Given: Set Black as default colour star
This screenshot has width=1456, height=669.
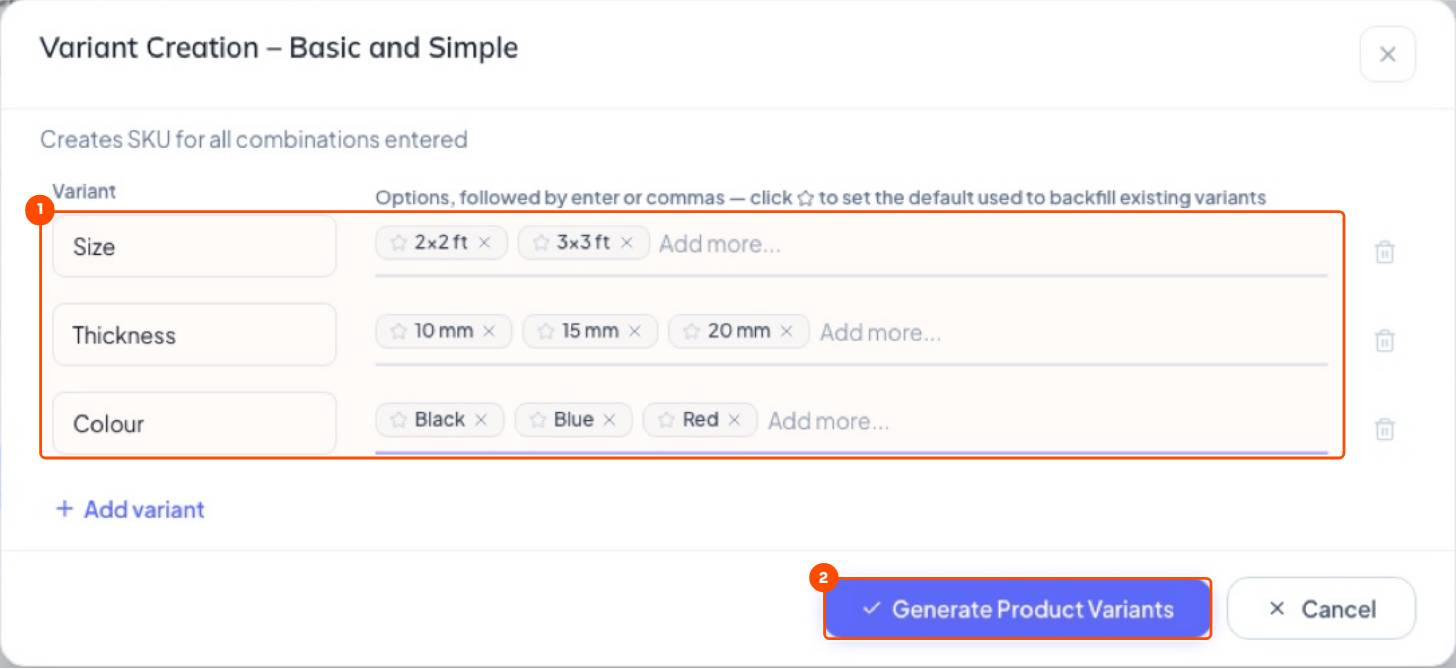Looking at the screenshot, I should pyautogui.click(x=398, y=420).
